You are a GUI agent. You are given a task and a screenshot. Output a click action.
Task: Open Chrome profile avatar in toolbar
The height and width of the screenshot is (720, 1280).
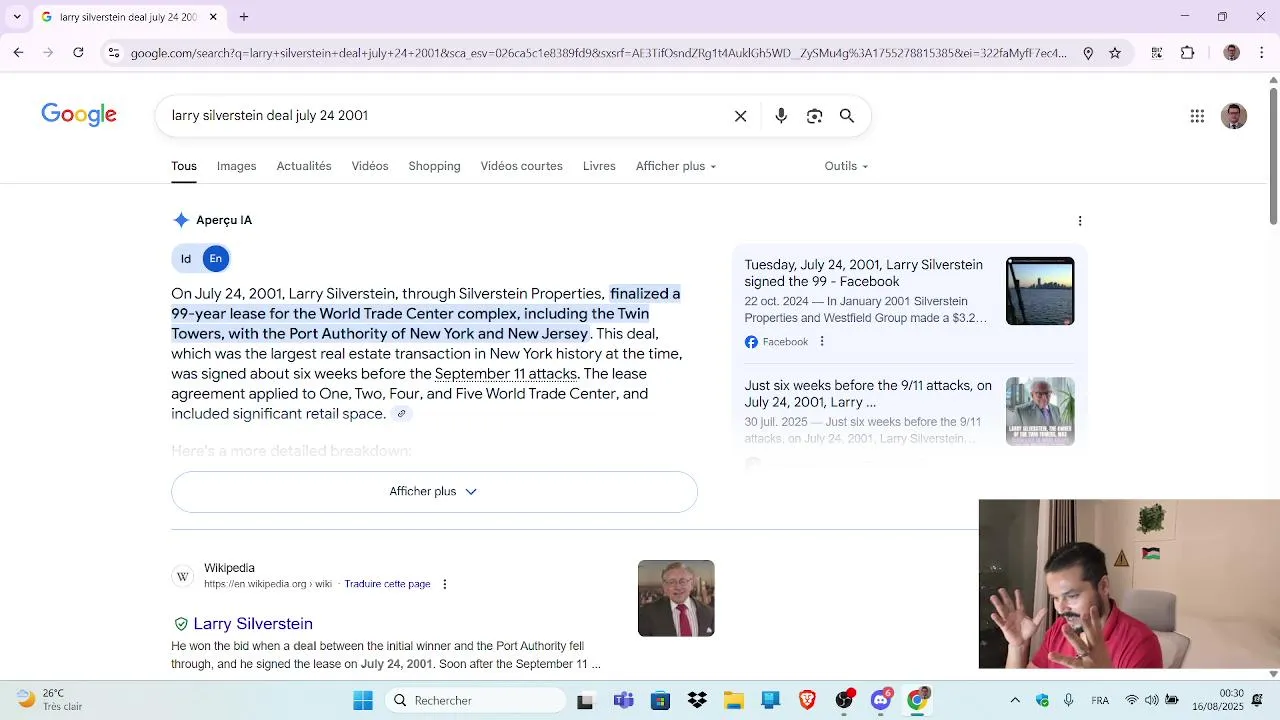point(1232,53)
